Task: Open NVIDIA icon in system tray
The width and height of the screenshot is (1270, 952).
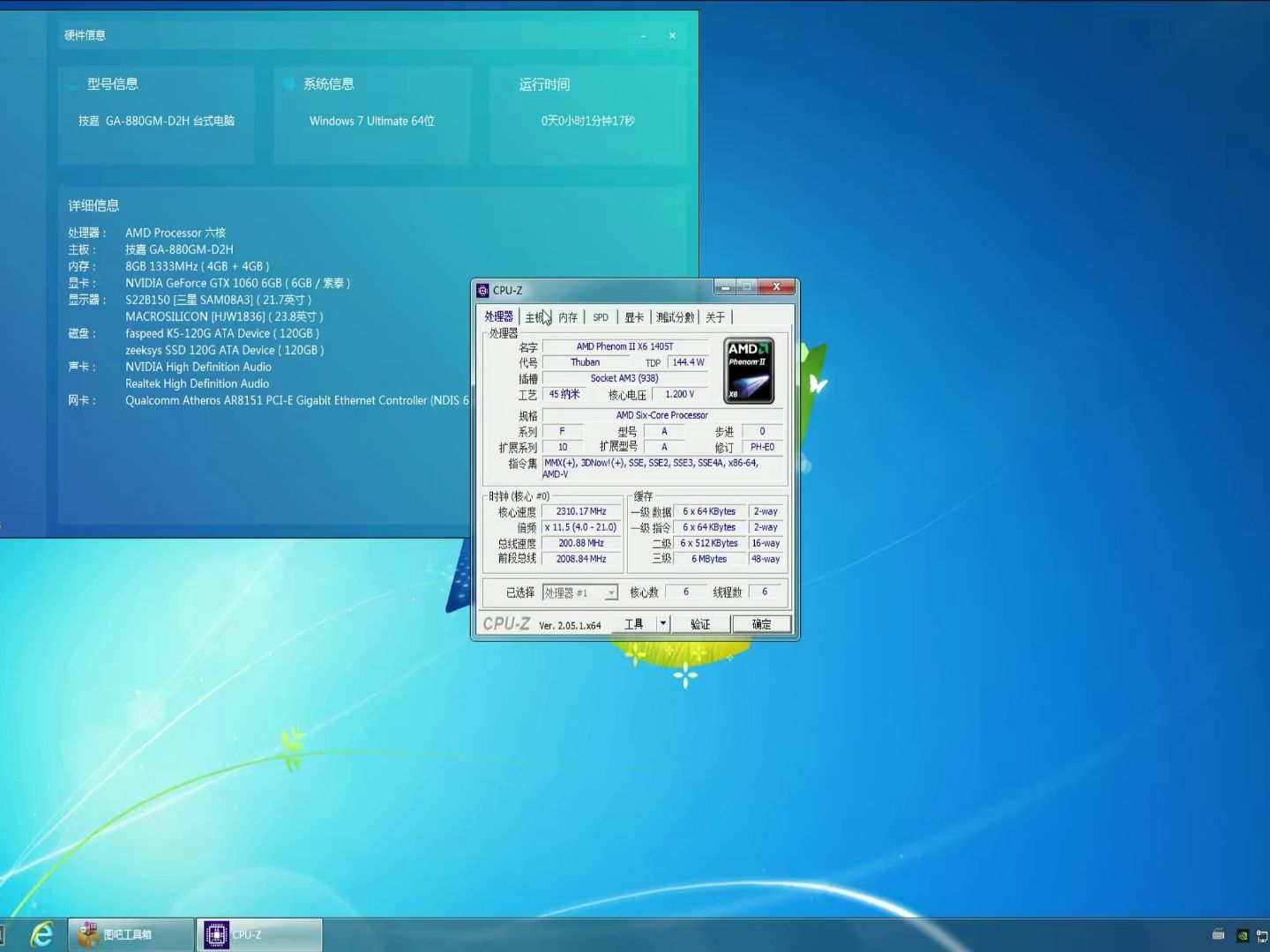Action: 1242,935
